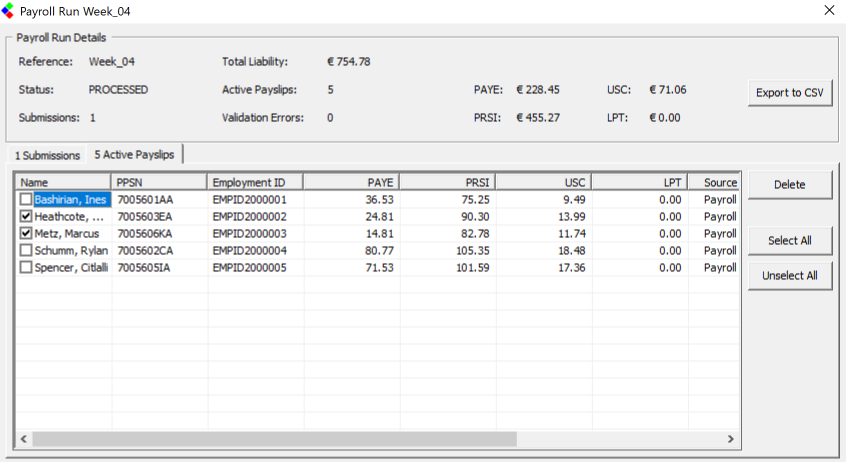Open the 5 Active Payslips tab

[134, 154]
